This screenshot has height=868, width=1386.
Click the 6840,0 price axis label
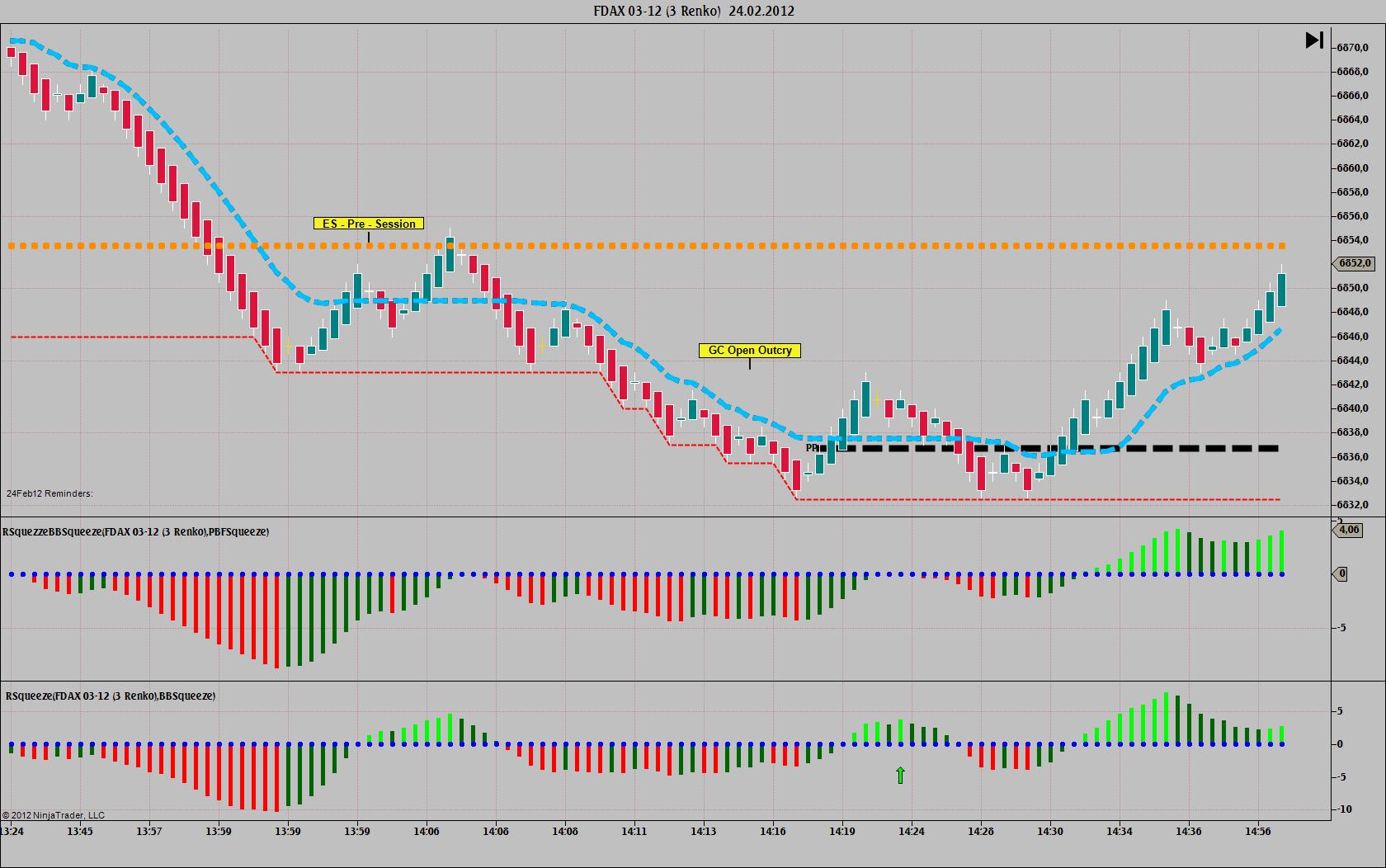click(1352, 408)
